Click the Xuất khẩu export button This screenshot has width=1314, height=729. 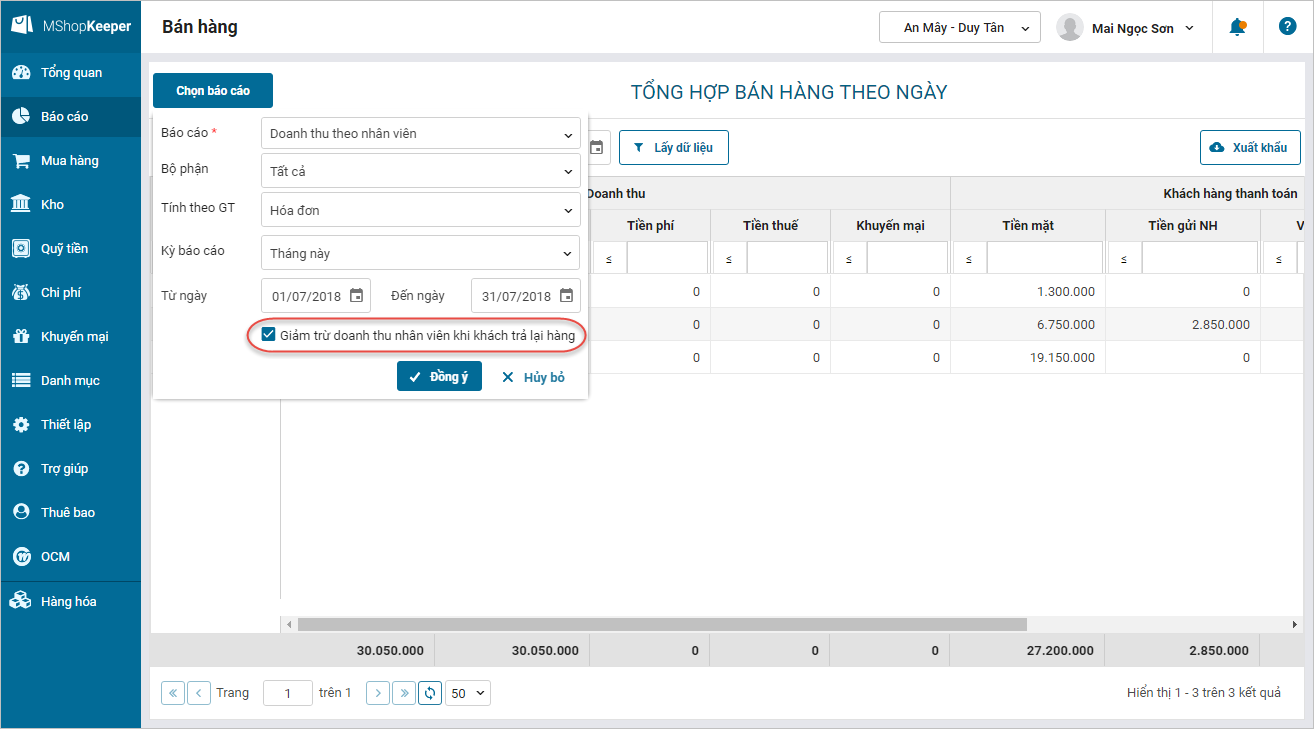[x=1250, y=148]
